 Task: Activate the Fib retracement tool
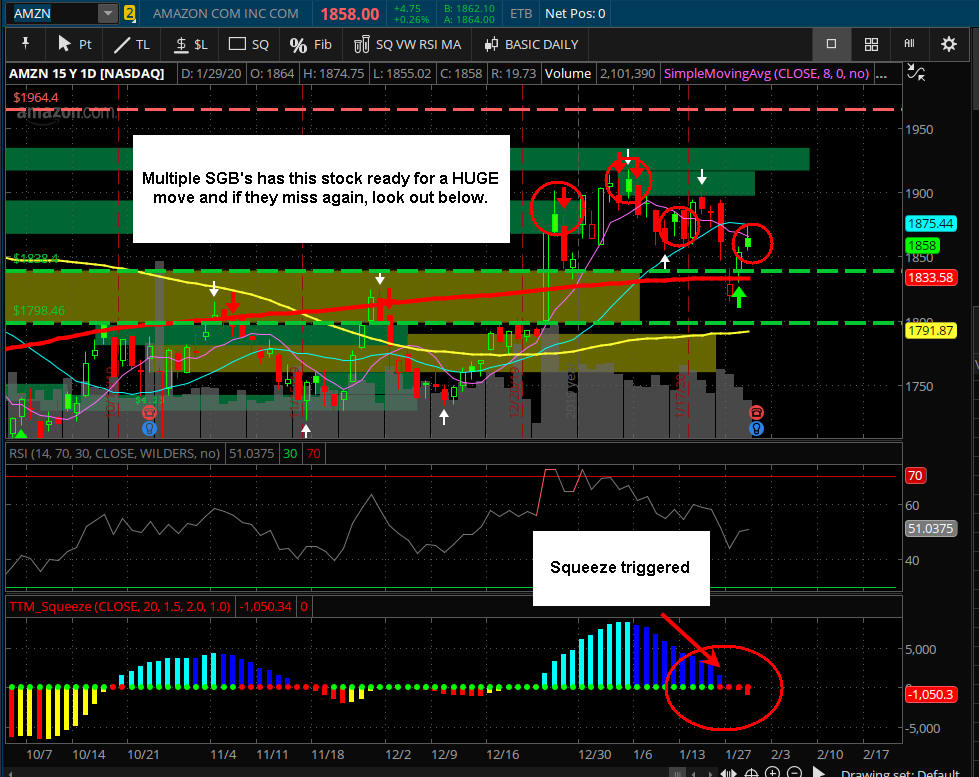point(310,44)
